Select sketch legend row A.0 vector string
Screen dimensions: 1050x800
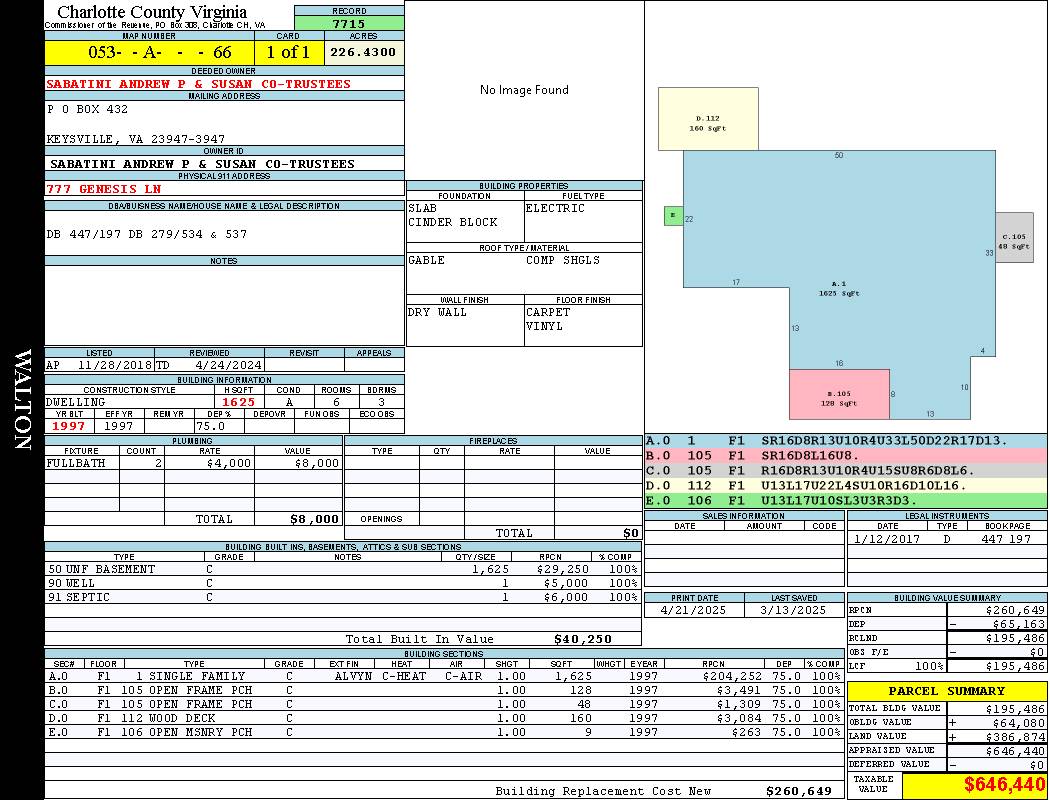point(884,441)
